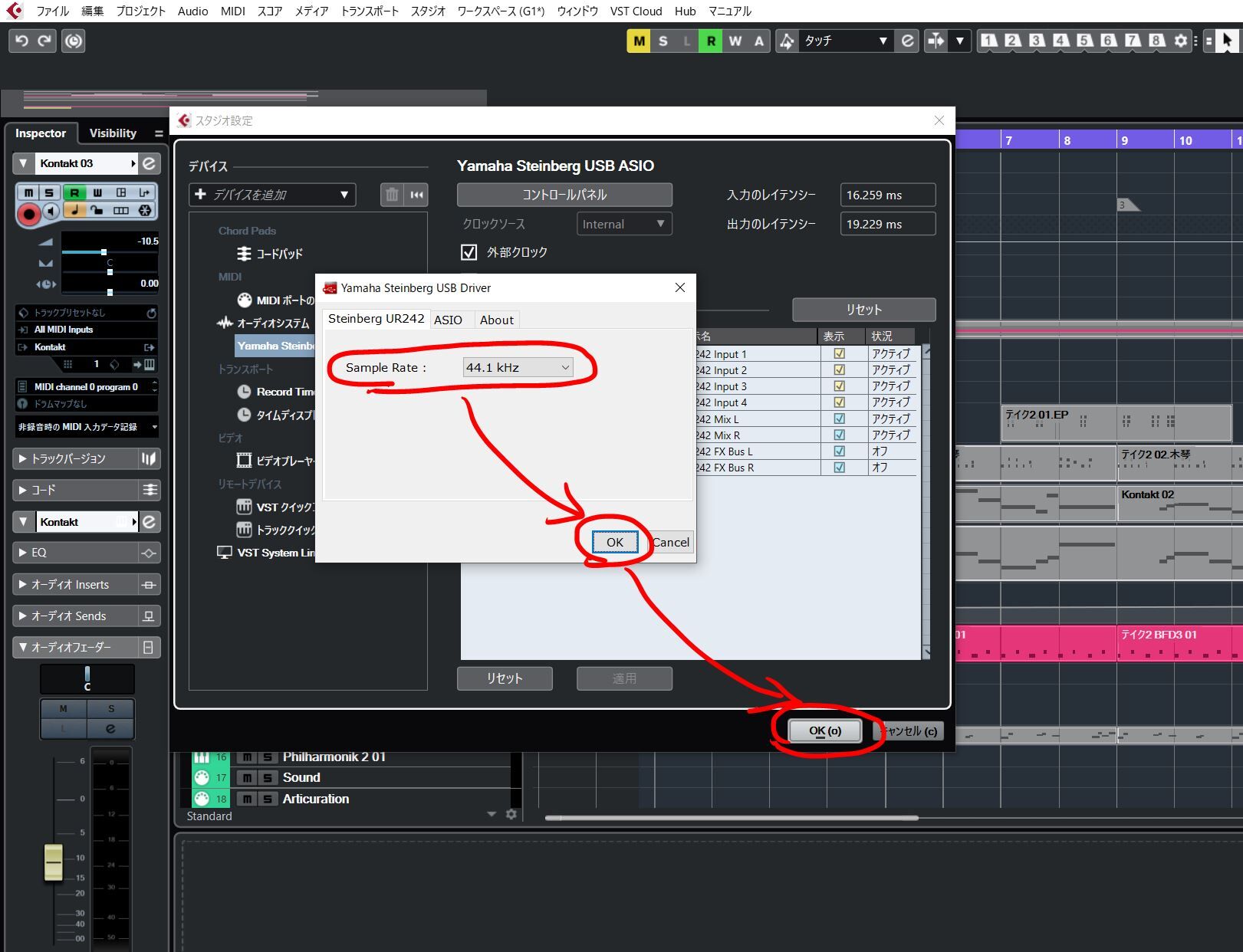Toggle the 表示 checkbox for Input 1
1243x952 pixels.
840,354
